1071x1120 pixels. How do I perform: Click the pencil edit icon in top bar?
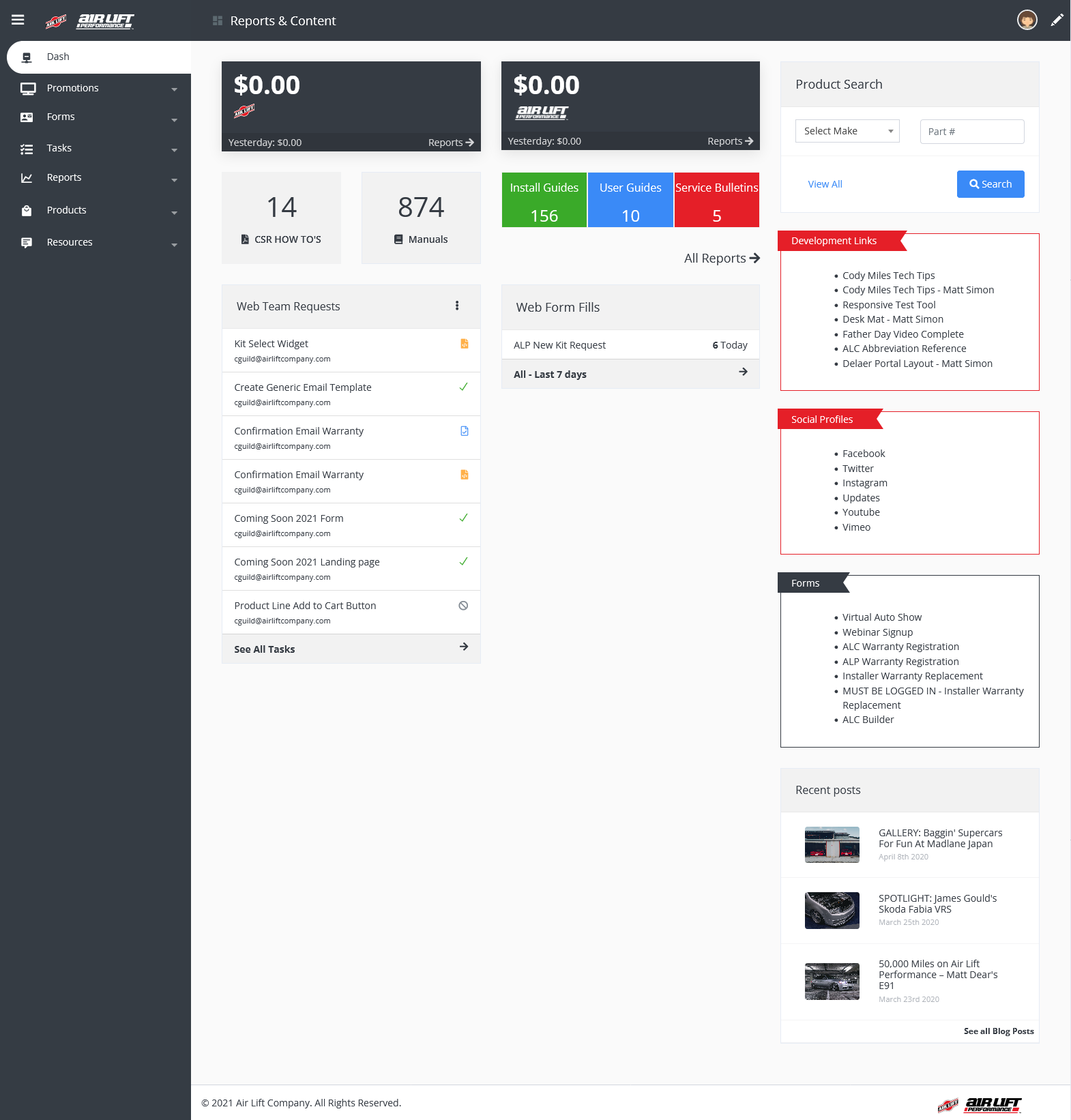click(1057, 20)
